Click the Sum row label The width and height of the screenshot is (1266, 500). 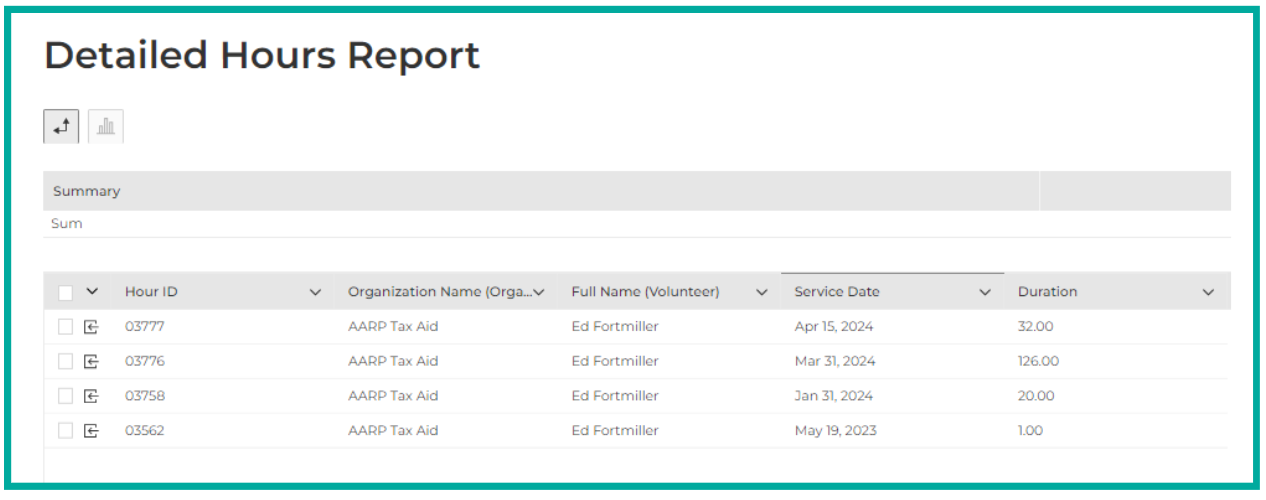point(67,224)
